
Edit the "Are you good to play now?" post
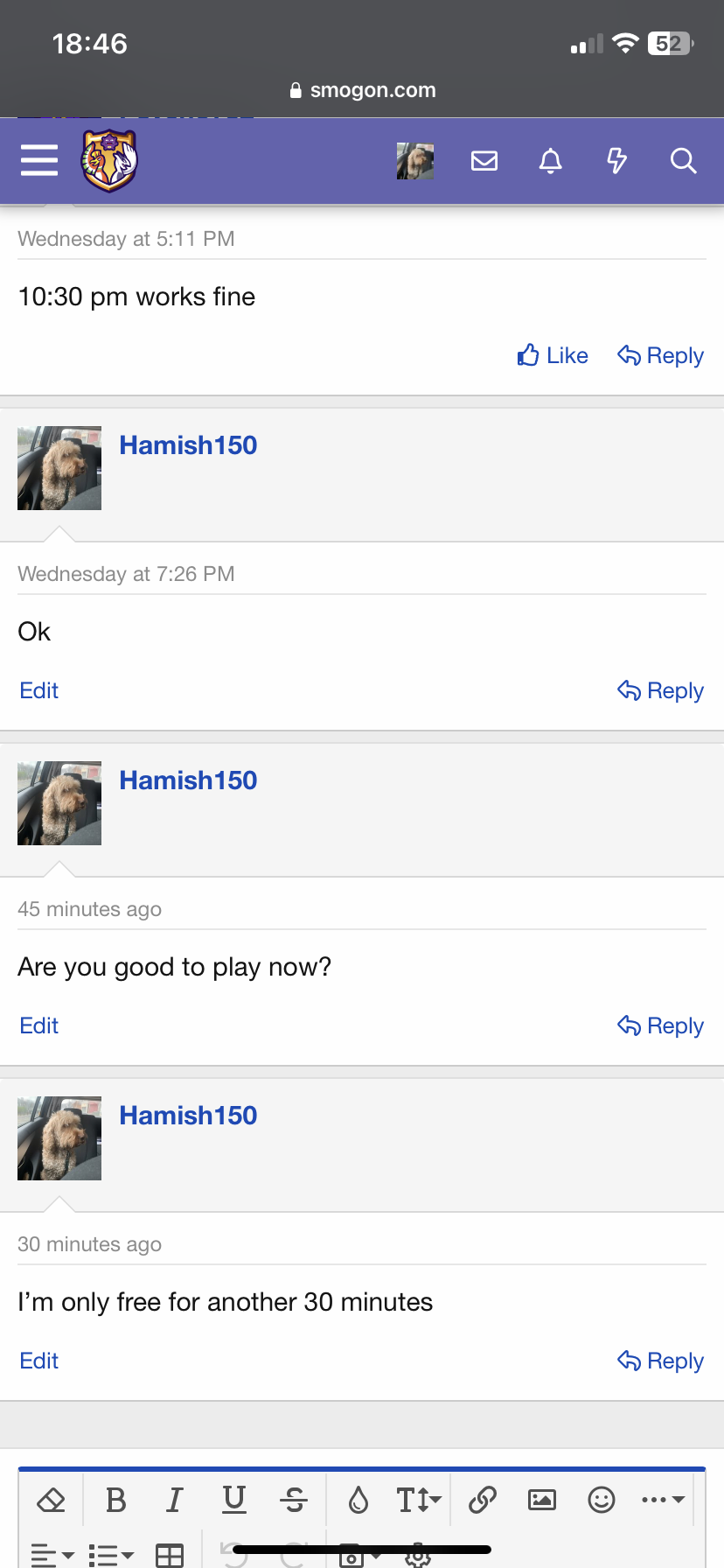39,1025
